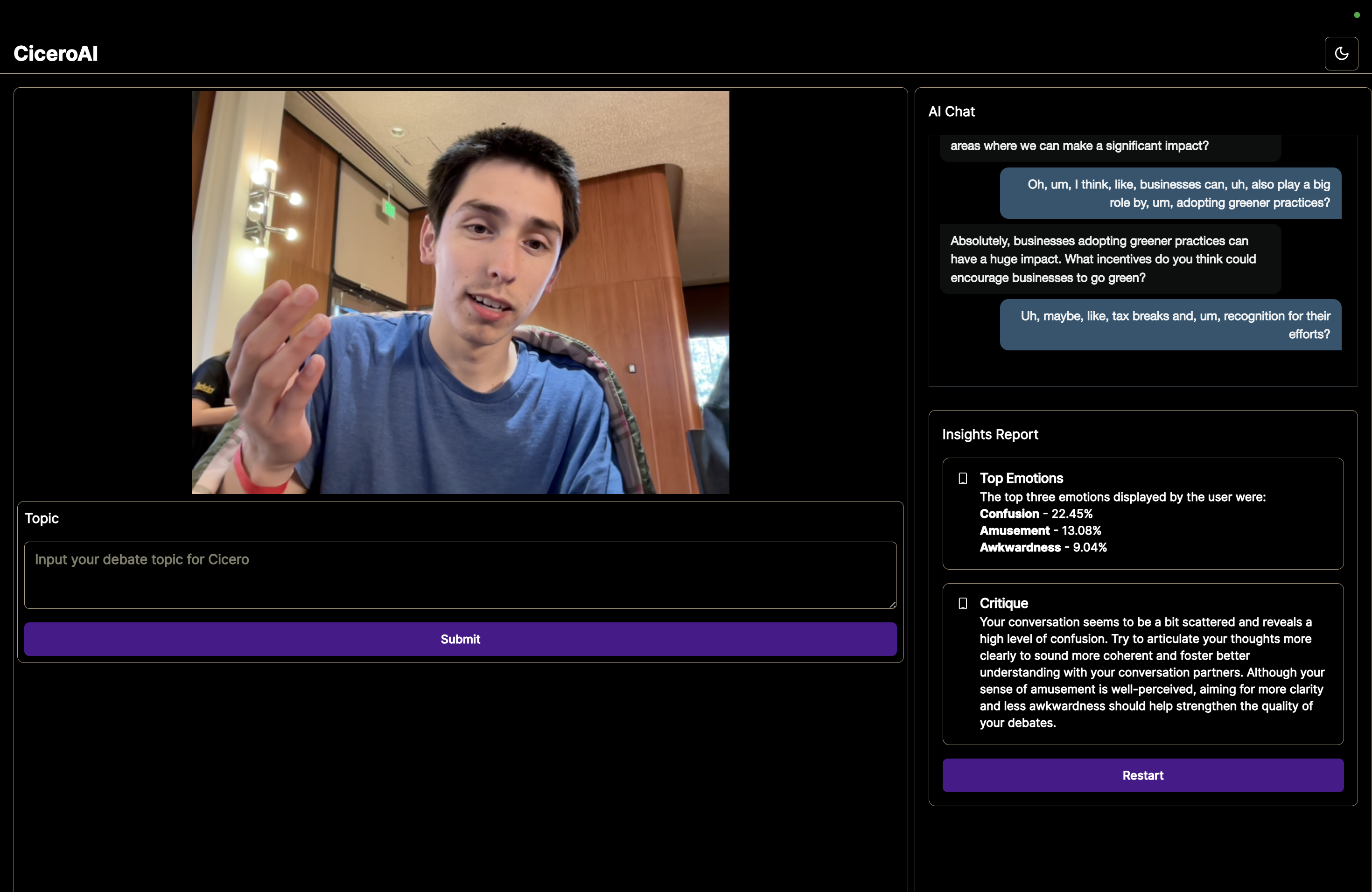Focus the debate topic input field
The width and height of the screenshot is (1372, 892).
pos(460,574)
